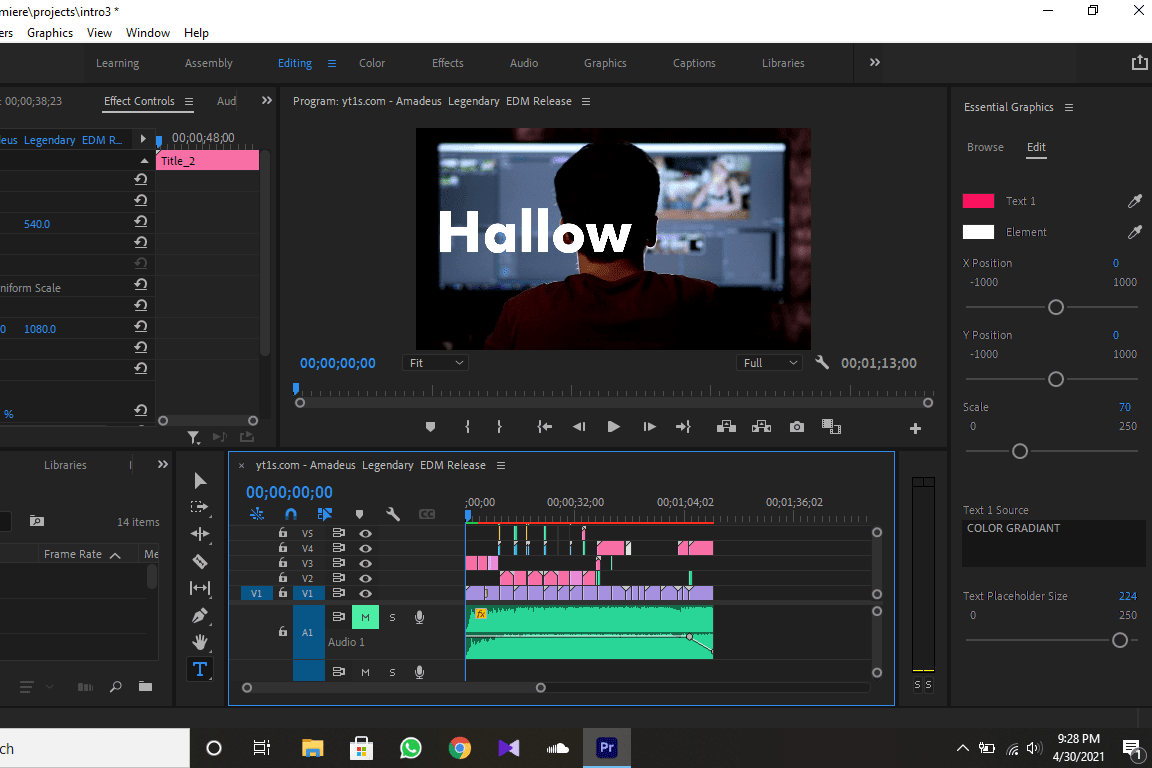Toggle Snap in Timeline magnet icon
The width and height of the screenshot is (1152, 768).
(291, 514)
